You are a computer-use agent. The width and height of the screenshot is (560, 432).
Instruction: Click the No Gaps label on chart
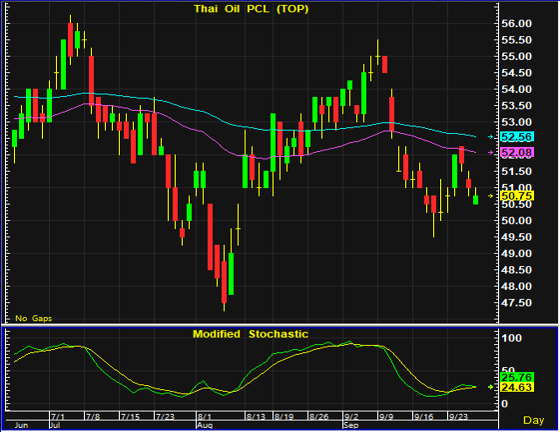pos(34,318)
